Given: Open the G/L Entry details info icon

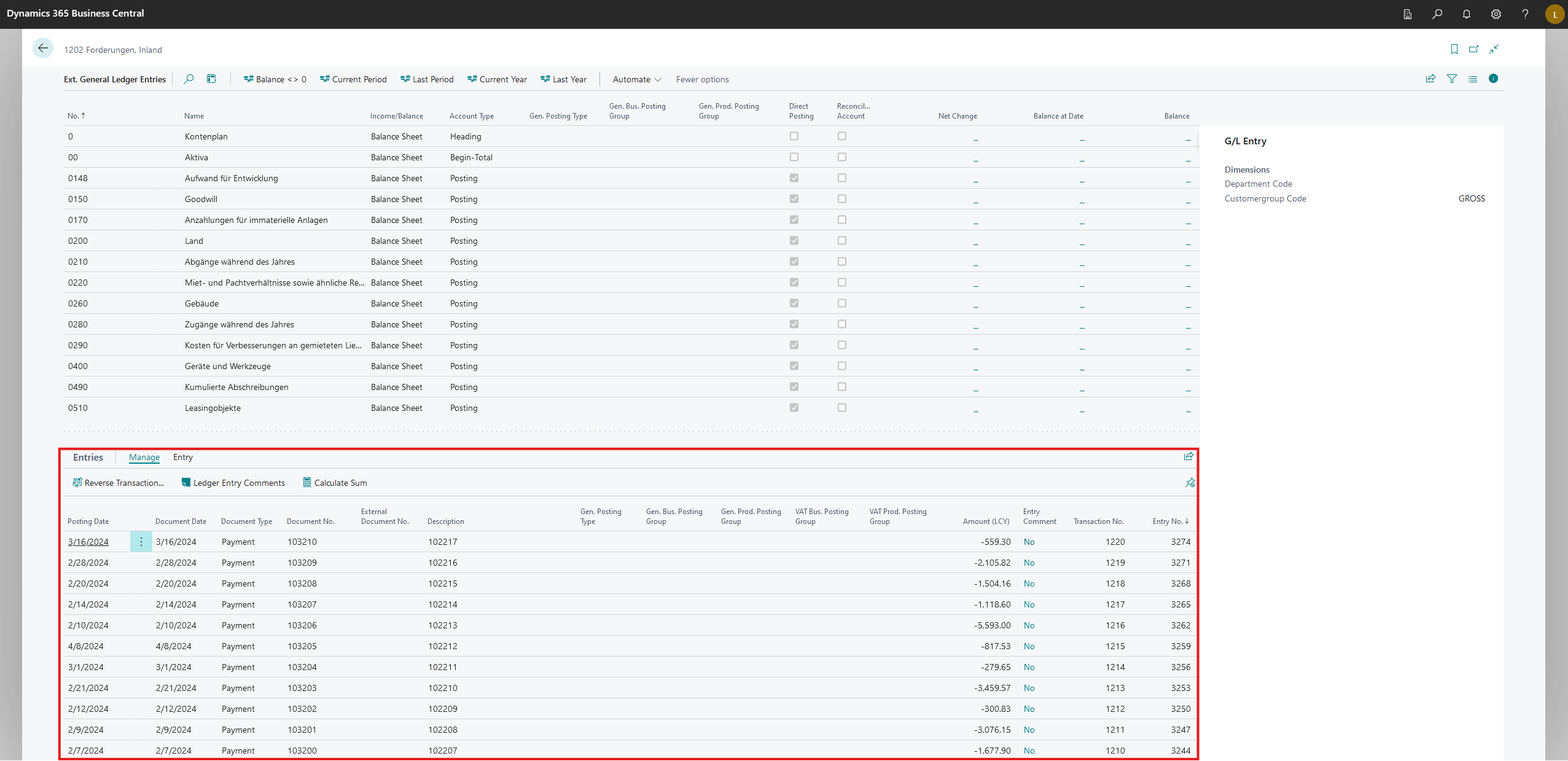Looking at the screenshot, I should tap(1494, 79).
